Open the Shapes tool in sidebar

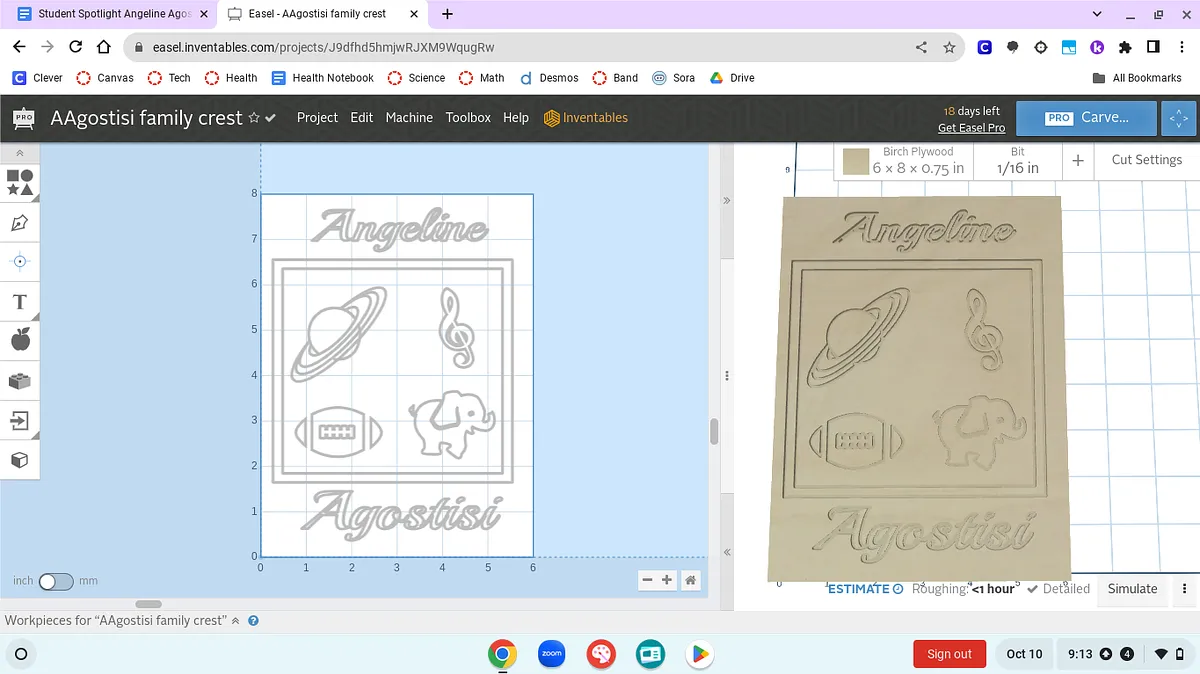pyautogui.click(x=20, y=182)
